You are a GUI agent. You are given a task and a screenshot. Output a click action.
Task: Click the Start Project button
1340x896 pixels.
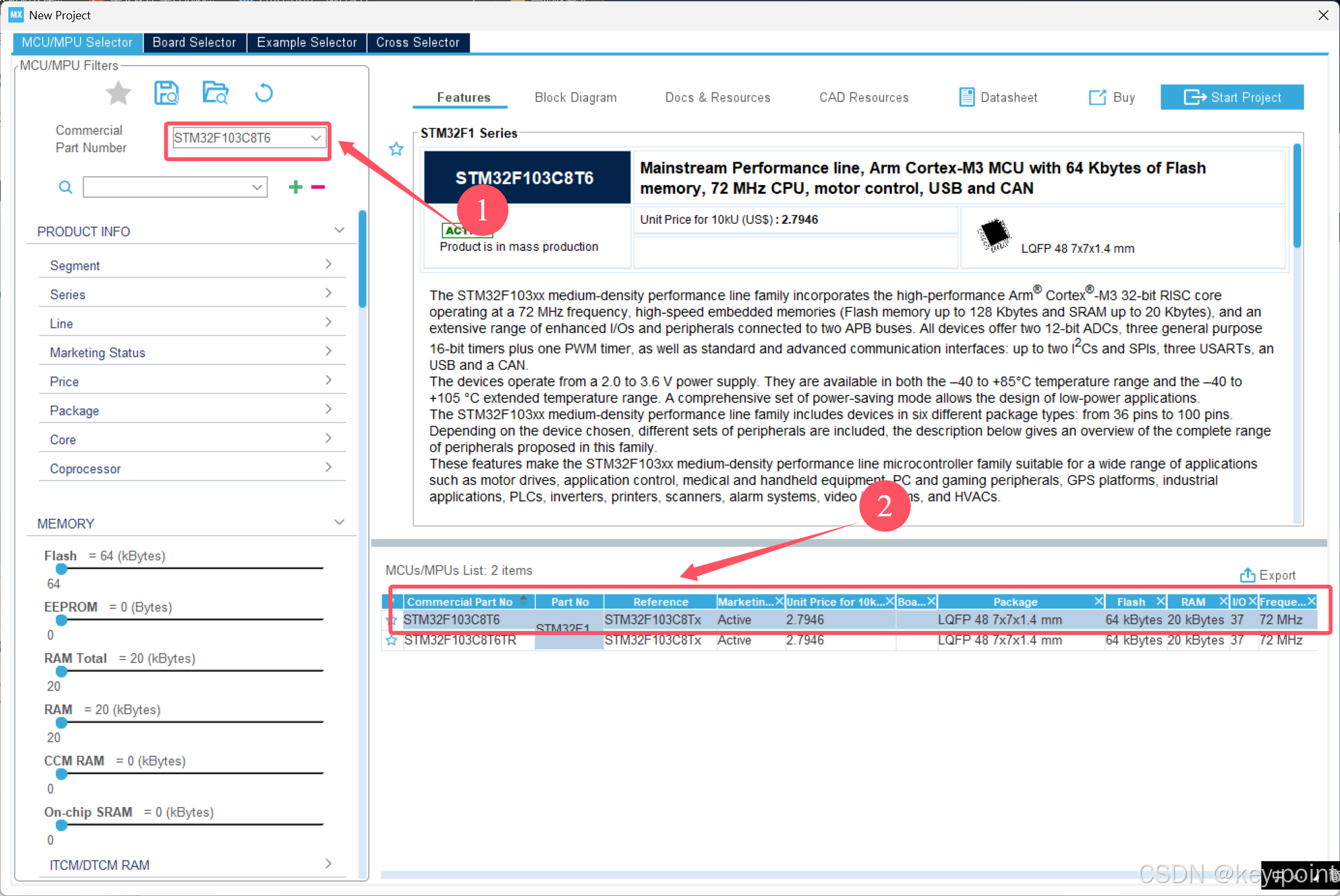[1232, 97]
